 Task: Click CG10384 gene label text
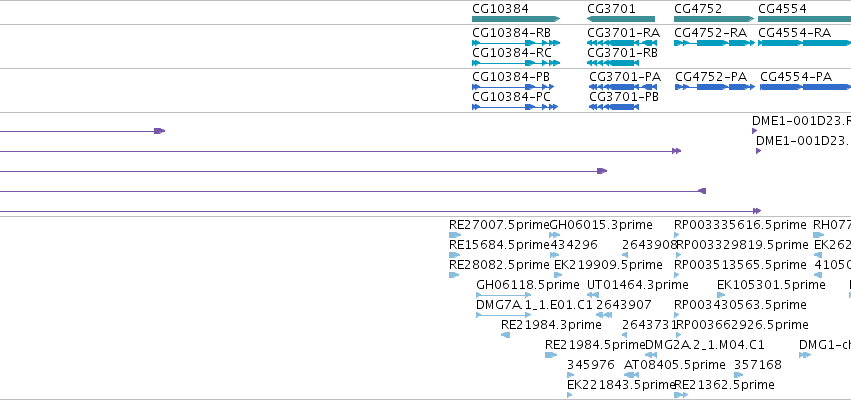click(500, 8)
